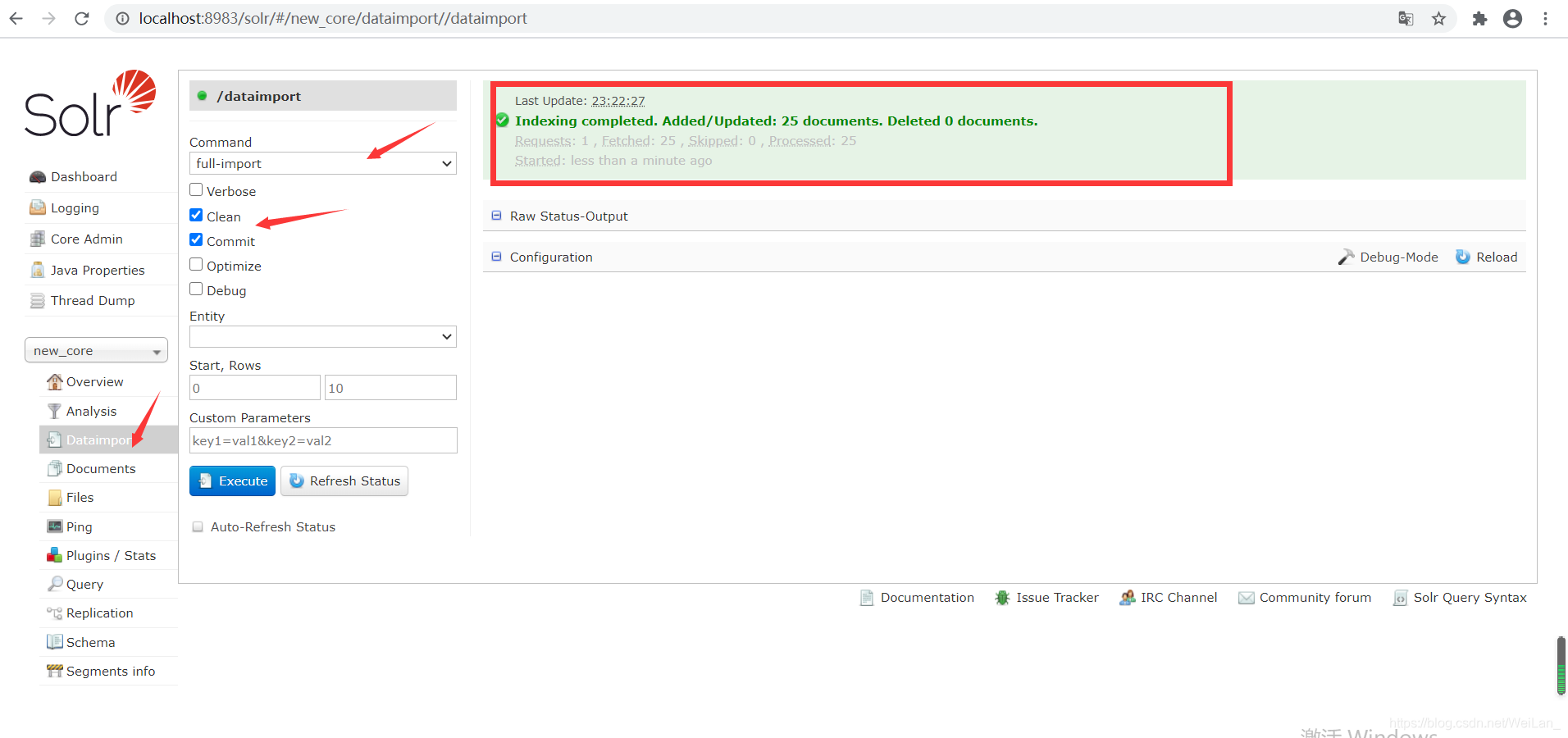Open the Entity dropdown
Viewport: 1568px width, 738px height.
322,336
